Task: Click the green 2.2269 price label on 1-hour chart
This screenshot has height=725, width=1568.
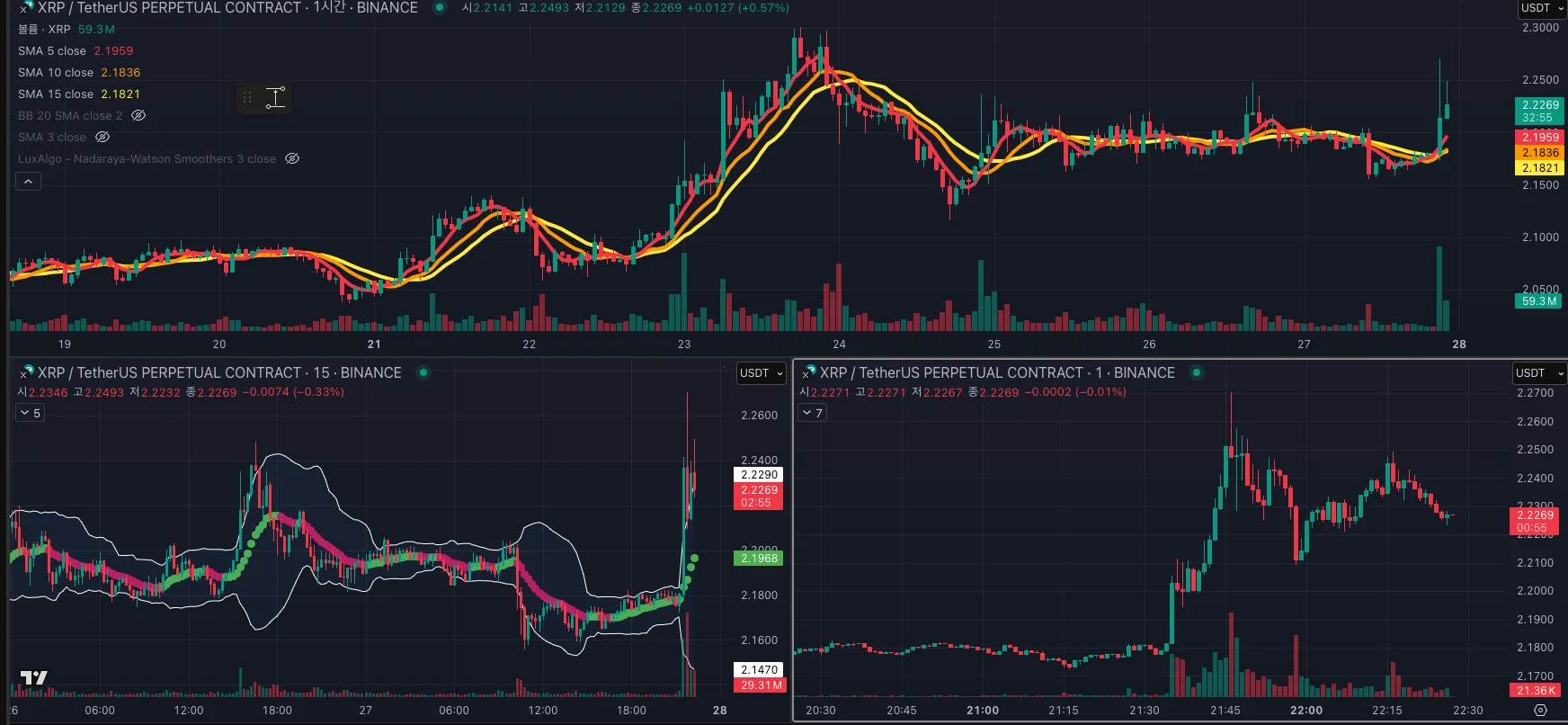Action: coord(1540,112)
